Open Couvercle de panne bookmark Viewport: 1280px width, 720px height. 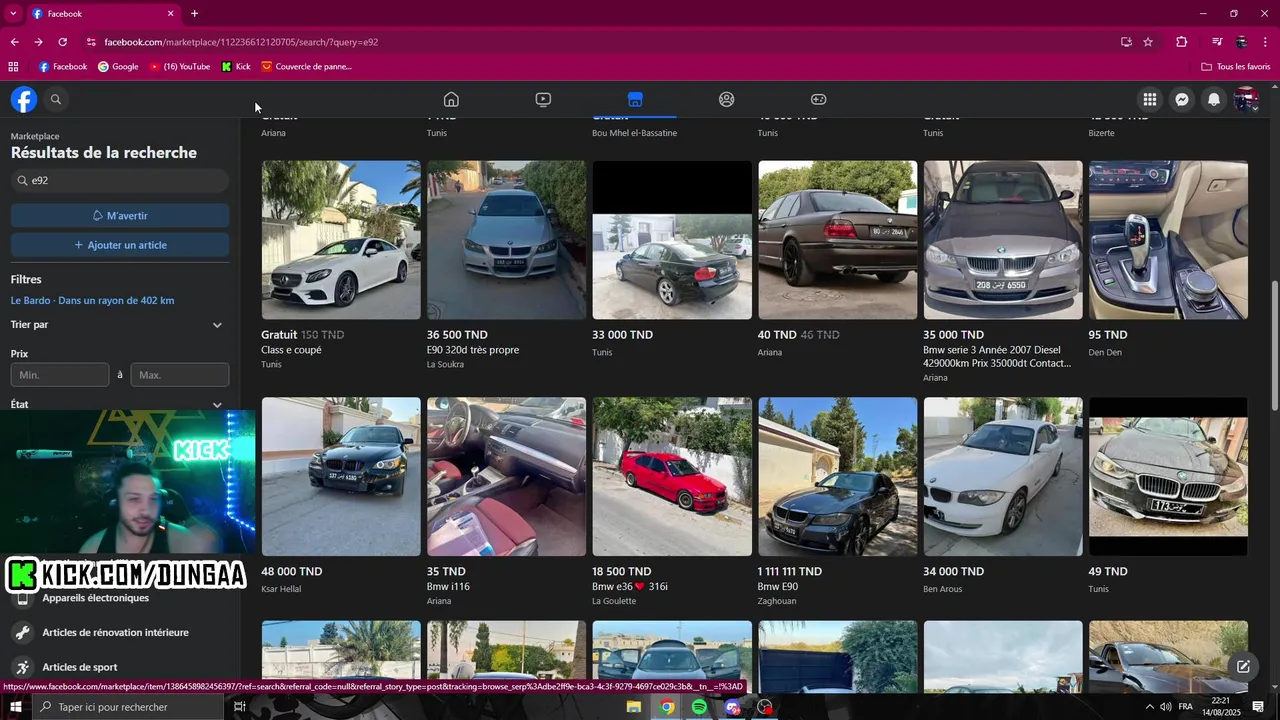click(x=306, y=67)
